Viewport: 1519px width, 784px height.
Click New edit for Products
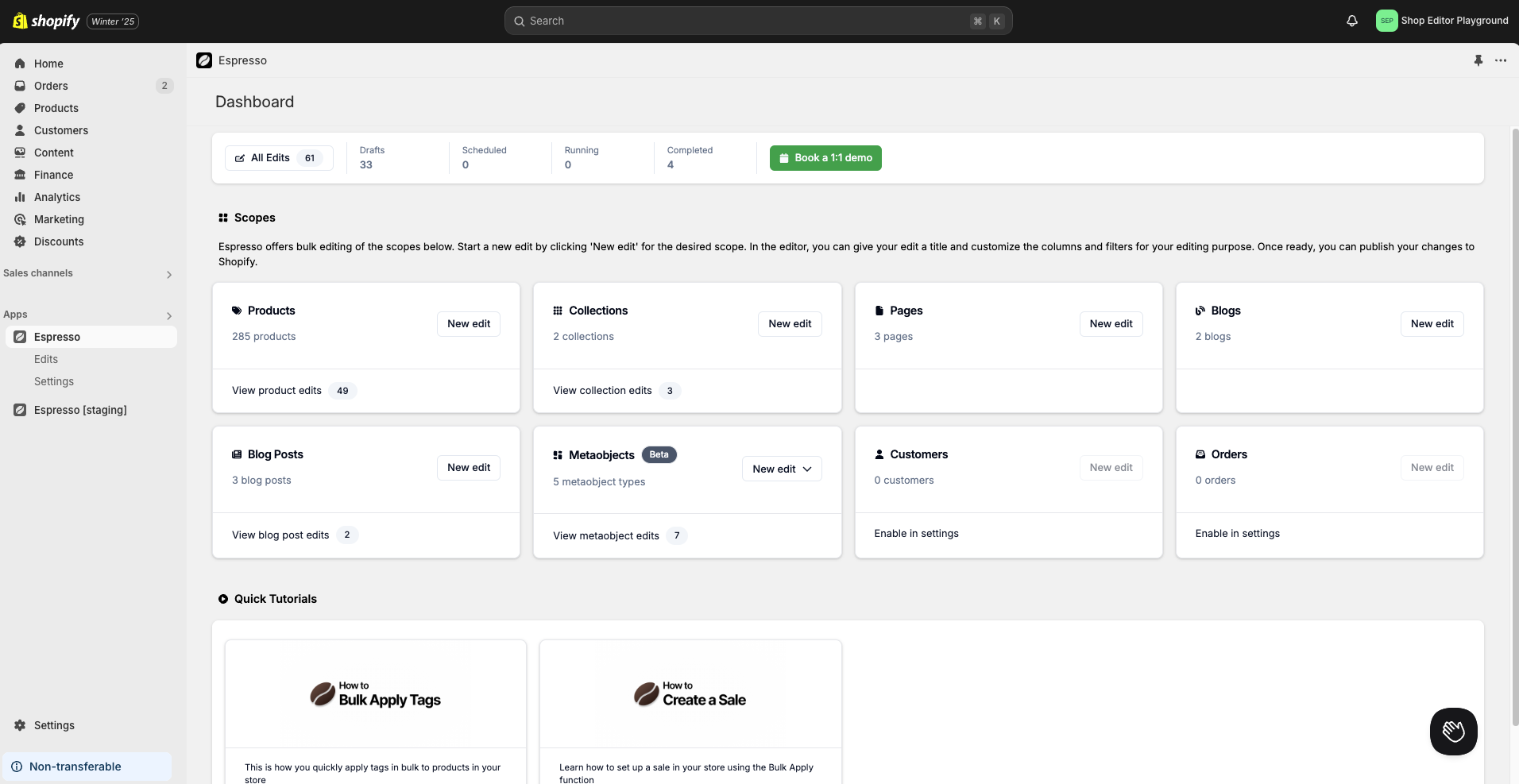point(468,324)
